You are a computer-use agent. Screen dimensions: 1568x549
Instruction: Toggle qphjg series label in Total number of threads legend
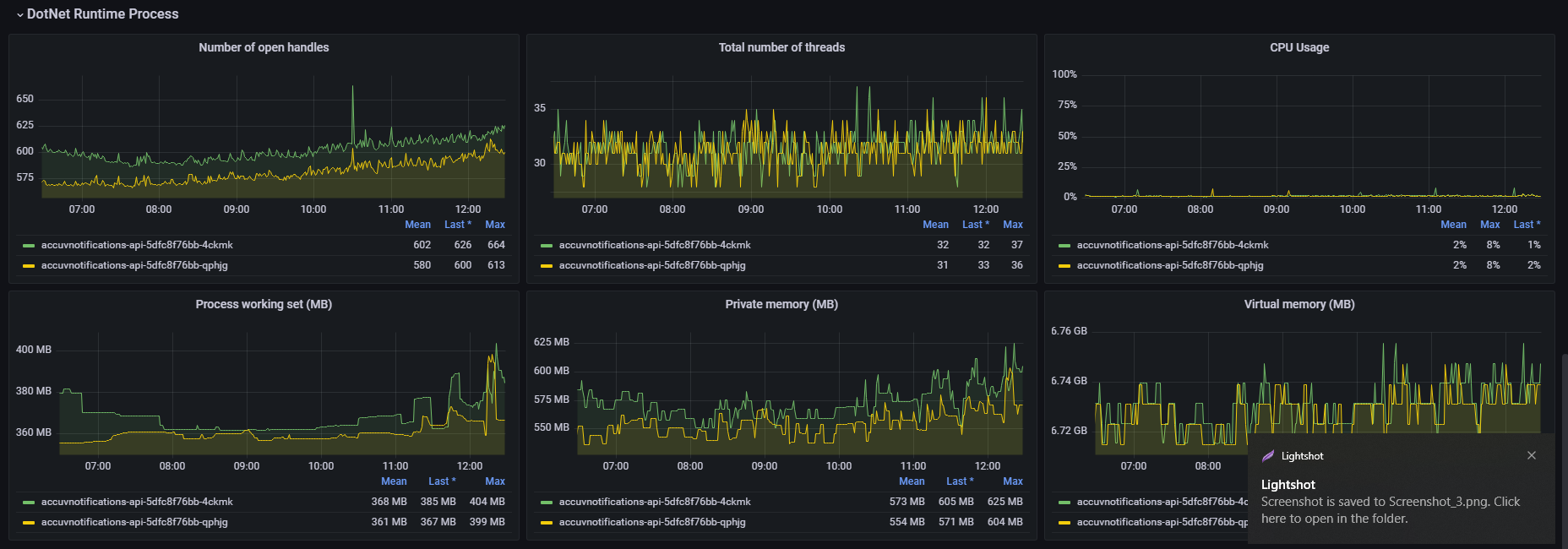[x=651, y=265]
